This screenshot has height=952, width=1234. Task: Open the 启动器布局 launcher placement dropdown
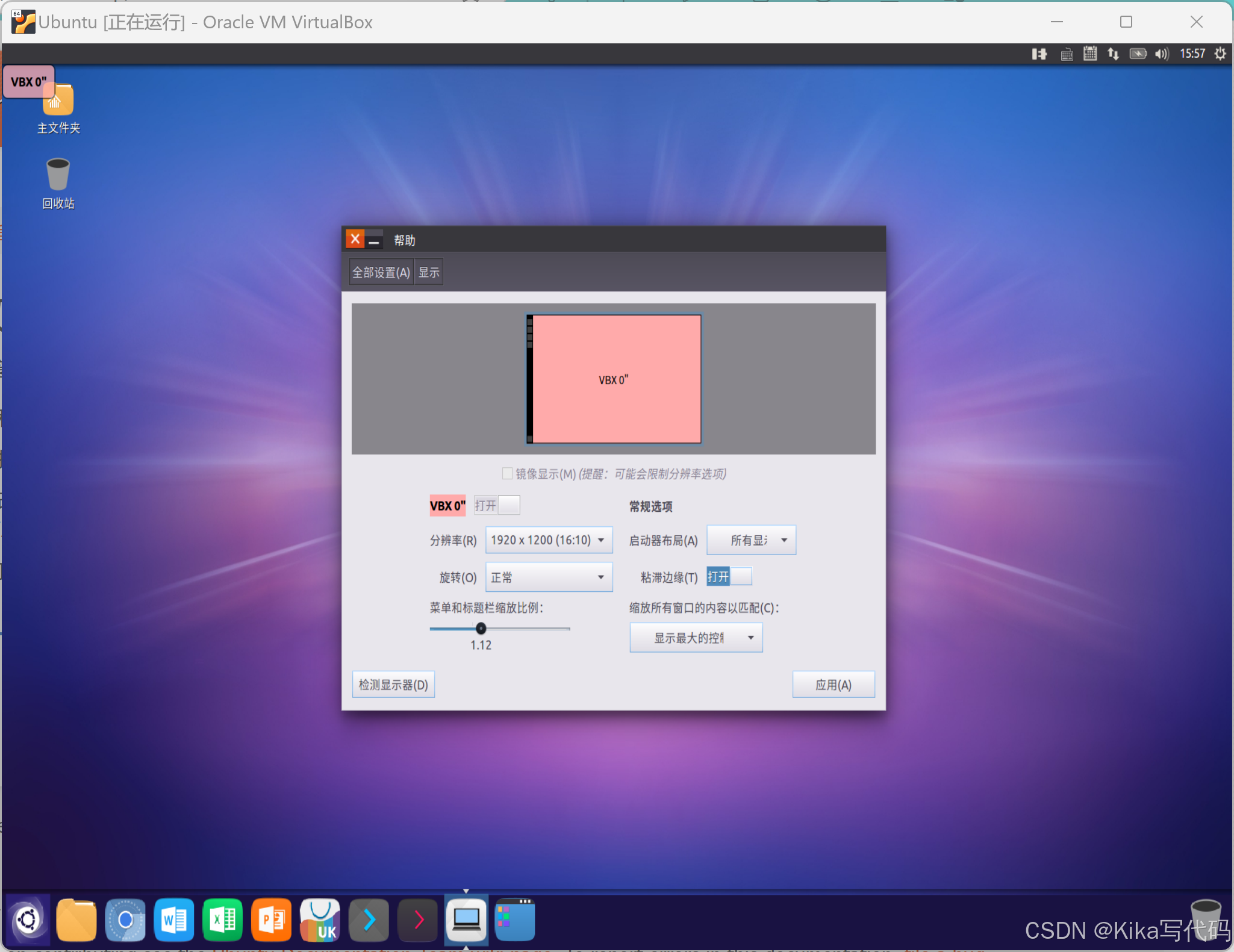[x=751, y=540]
